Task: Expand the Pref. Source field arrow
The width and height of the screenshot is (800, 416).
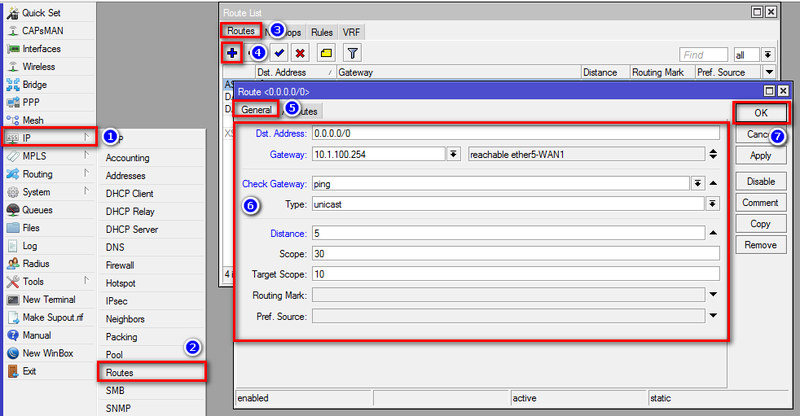Action: (x=713, y=316)
